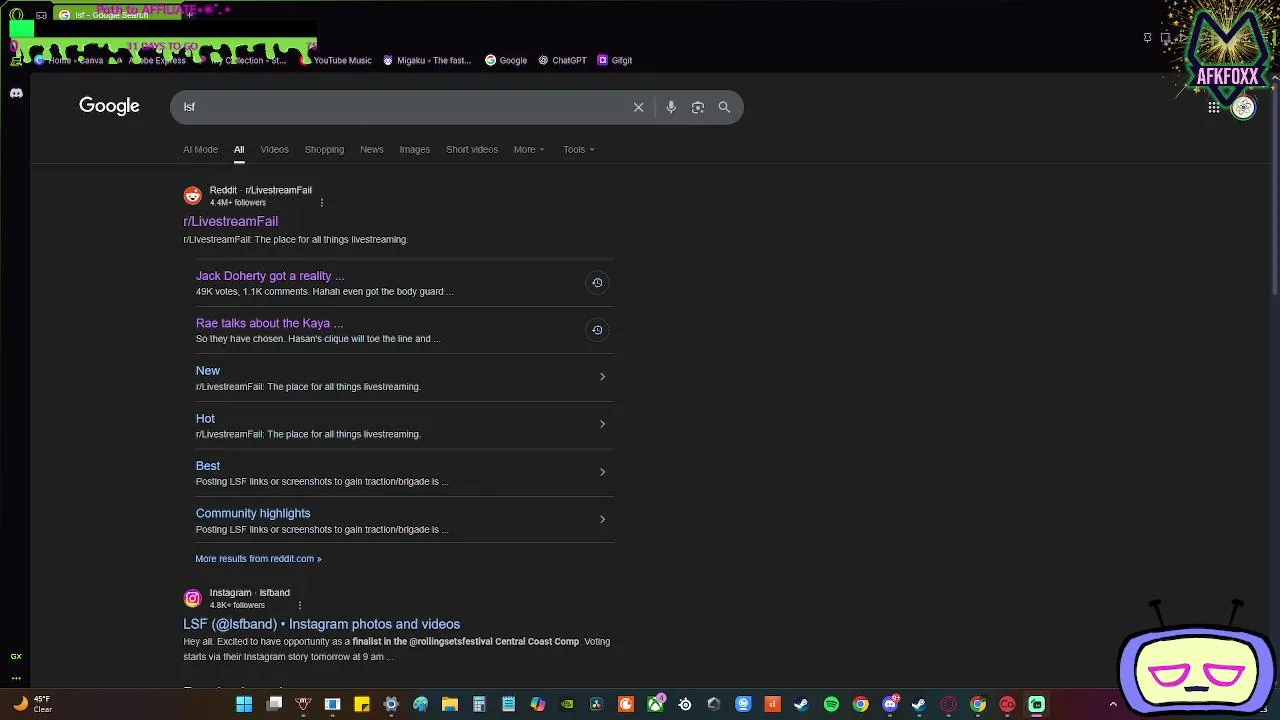The width and height of the screenshot is (1280, 720).
Task: Clear the search box with the X
Action: (638, 107)
